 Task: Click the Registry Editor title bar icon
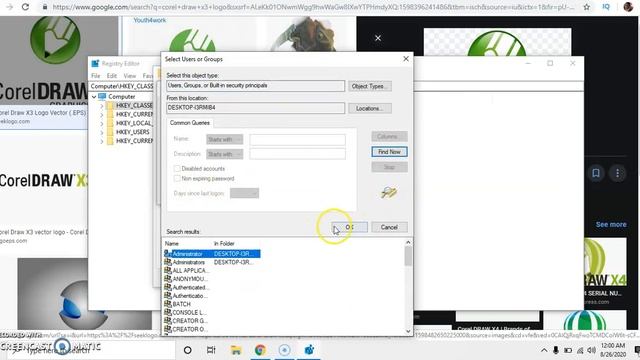tap(96, 64)
